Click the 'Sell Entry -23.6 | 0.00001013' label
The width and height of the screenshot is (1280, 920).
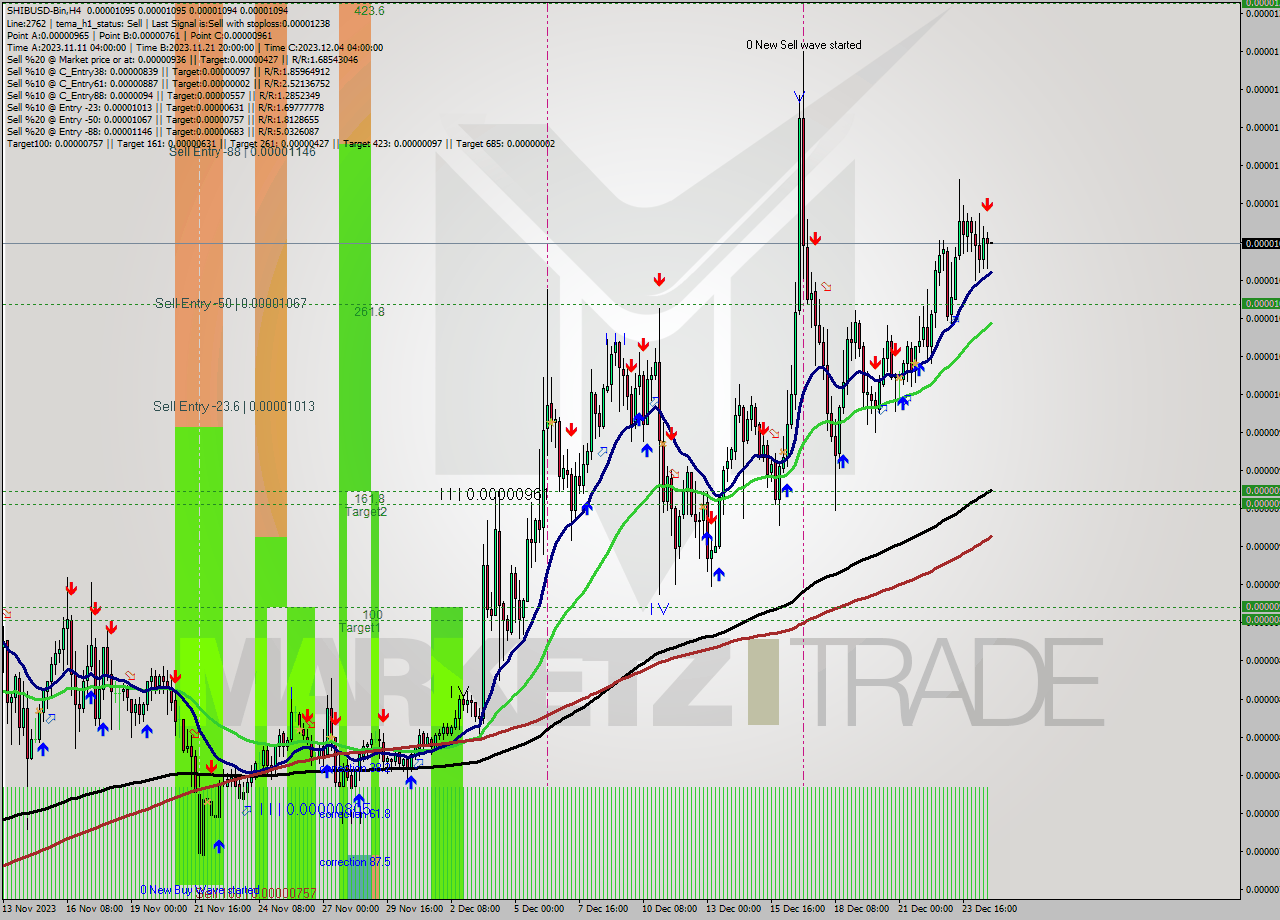tap(234, 406)
